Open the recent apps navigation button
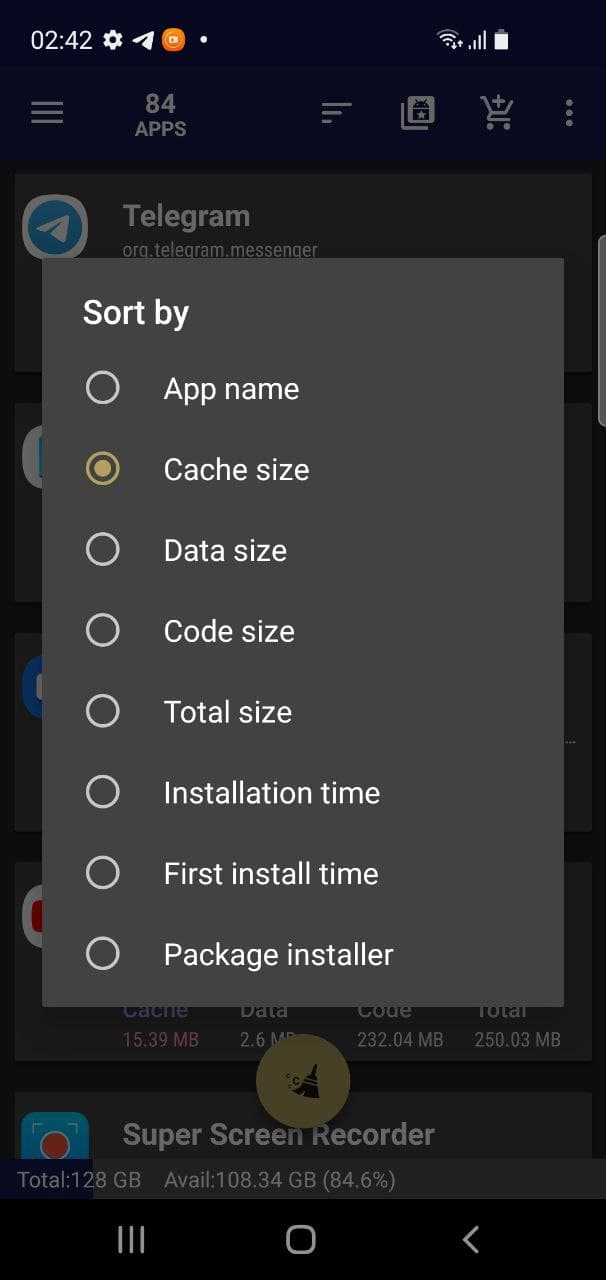Image resolution: width=606 pixels, height=1280 pixels. pos(131,1240)
